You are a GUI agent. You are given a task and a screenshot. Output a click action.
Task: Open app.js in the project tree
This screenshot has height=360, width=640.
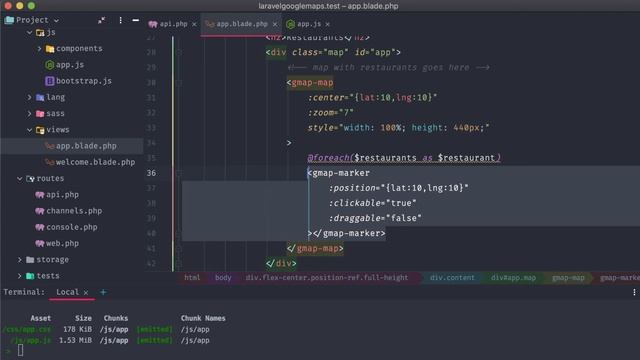[x=70, y=64]
